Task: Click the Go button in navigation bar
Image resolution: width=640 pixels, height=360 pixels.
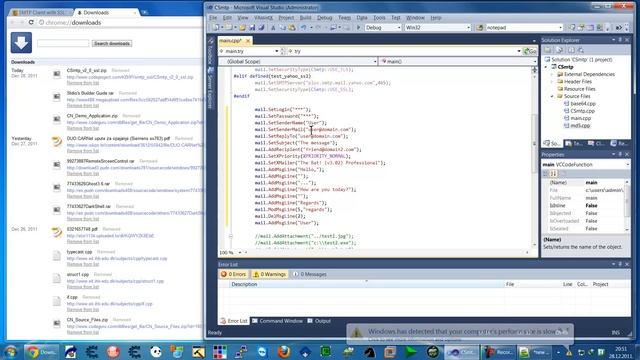Action: tap(530, 51)
